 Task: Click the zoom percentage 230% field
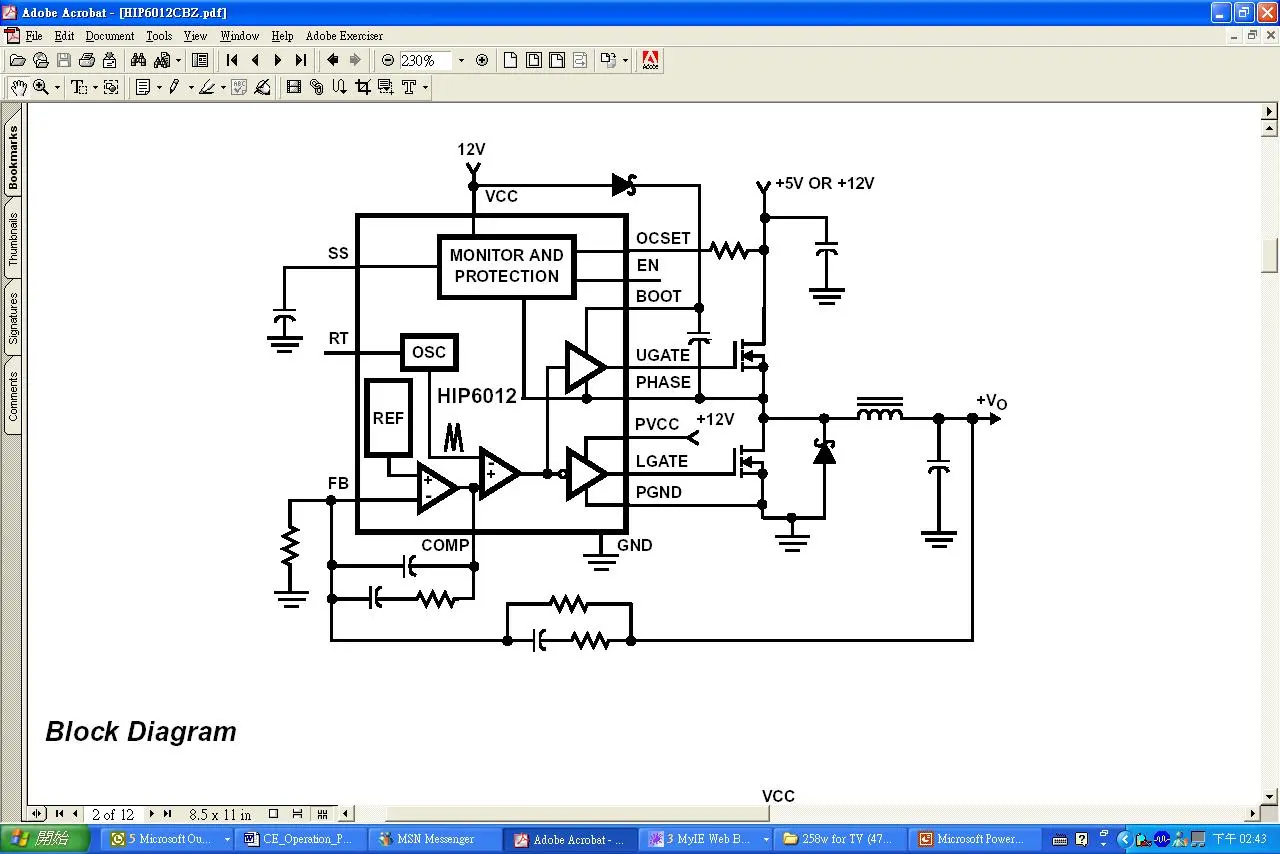pyautogui.click(x=424, y=60)
